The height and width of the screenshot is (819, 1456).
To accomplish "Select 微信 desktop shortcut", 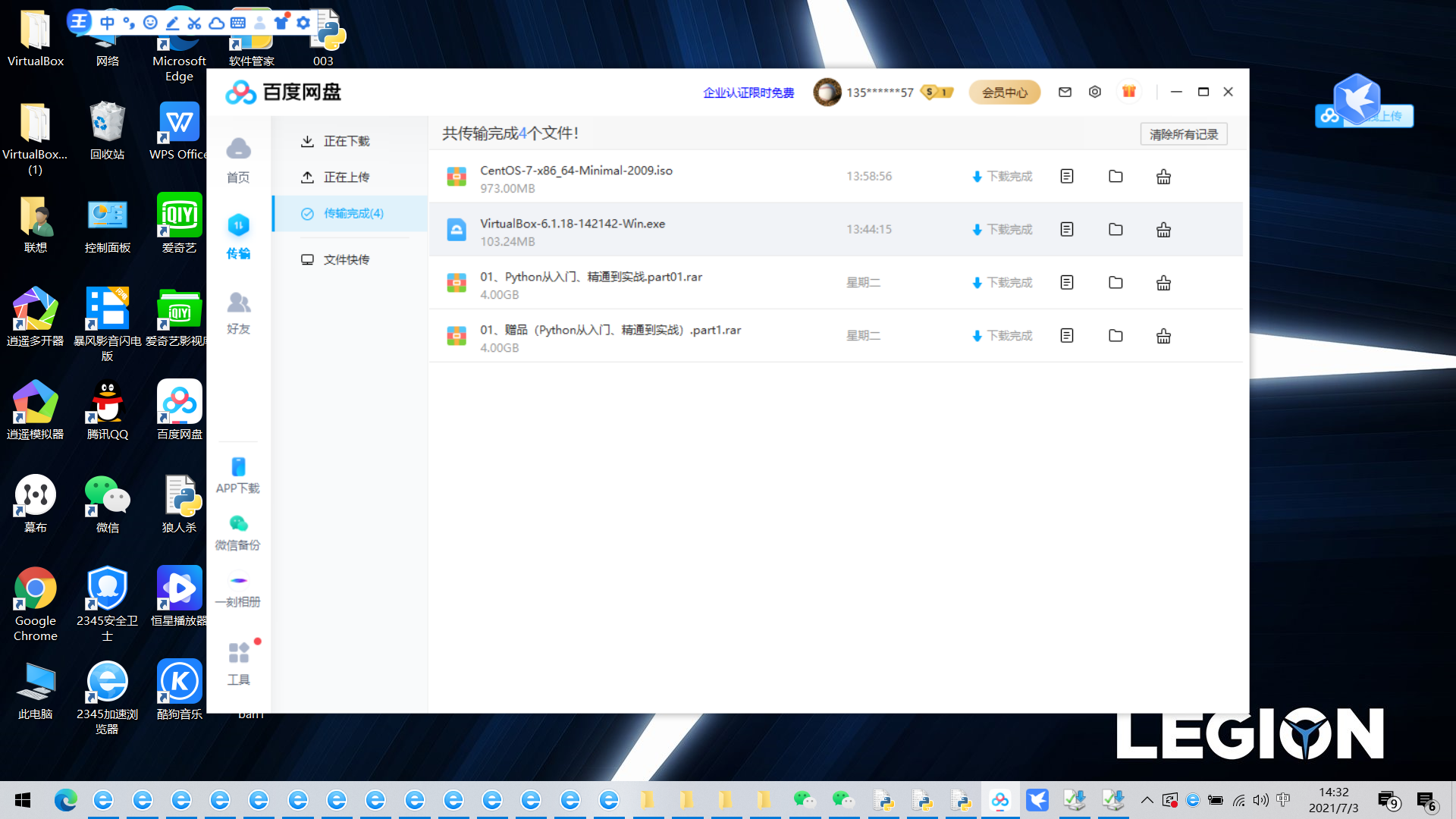I will 107,504.
